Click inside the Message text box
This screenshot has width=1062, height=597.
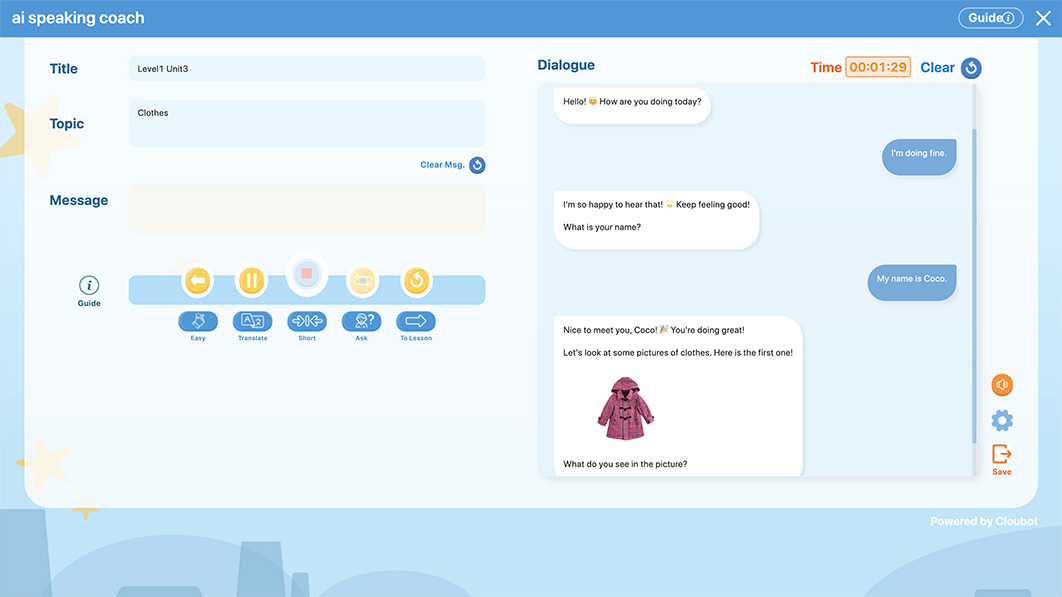click(x=307, y=209)
